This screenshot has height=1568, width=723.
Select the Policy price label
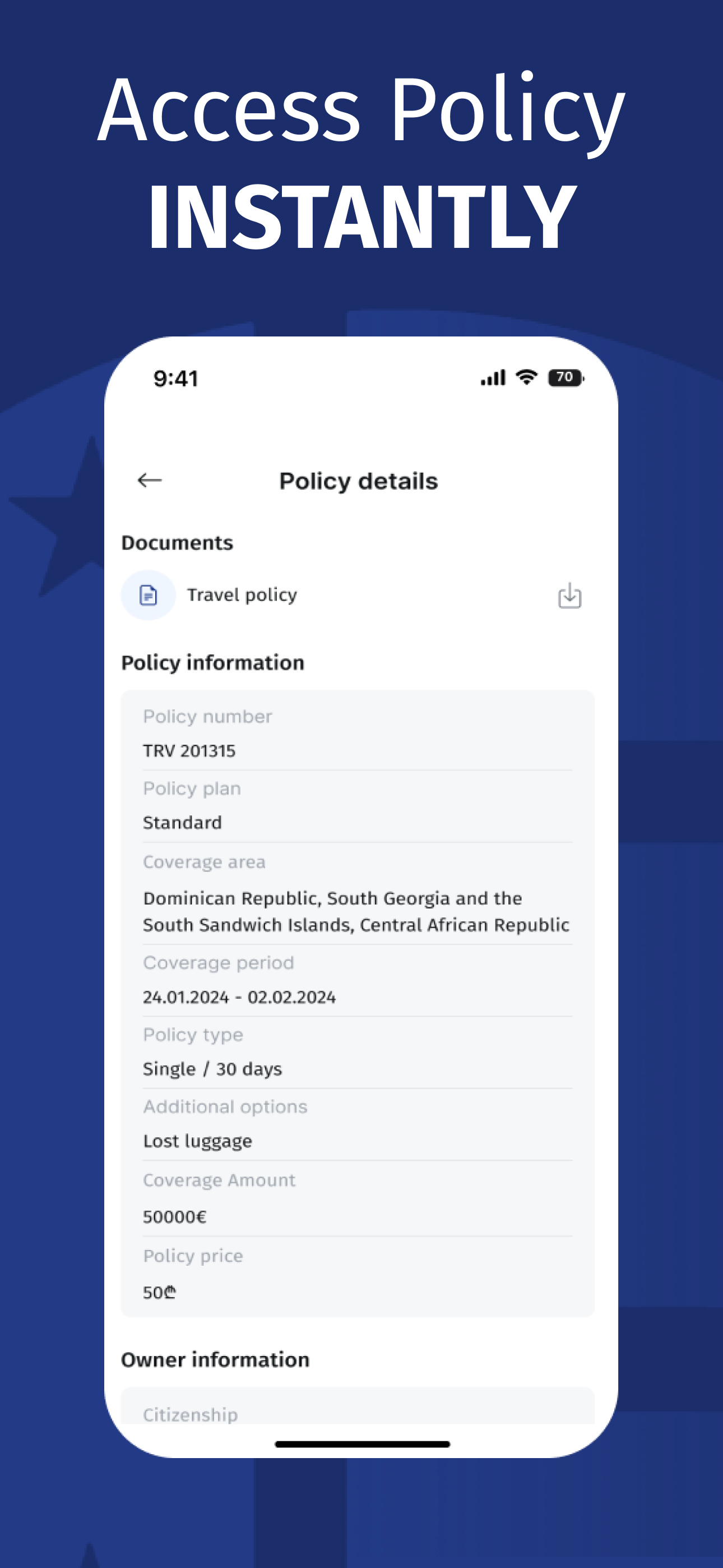(193, 1256)
